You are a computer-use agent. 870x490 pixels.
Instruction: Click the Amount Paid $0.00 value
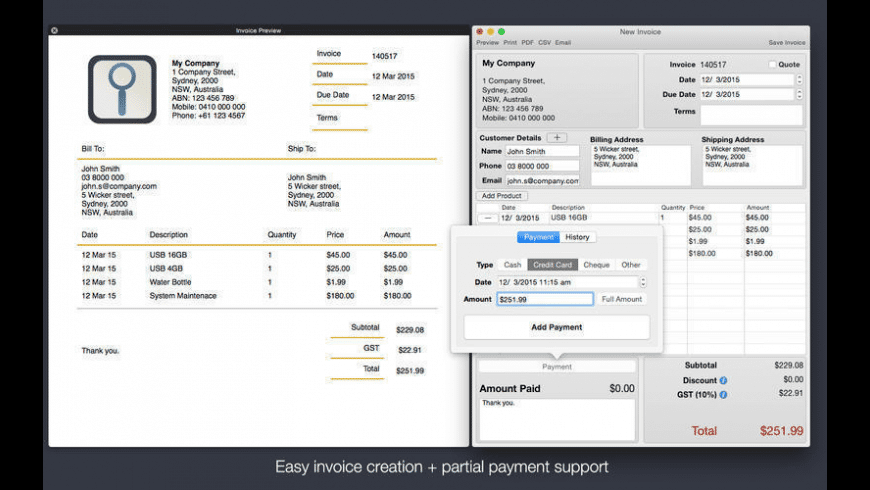(x=622, y=388)
